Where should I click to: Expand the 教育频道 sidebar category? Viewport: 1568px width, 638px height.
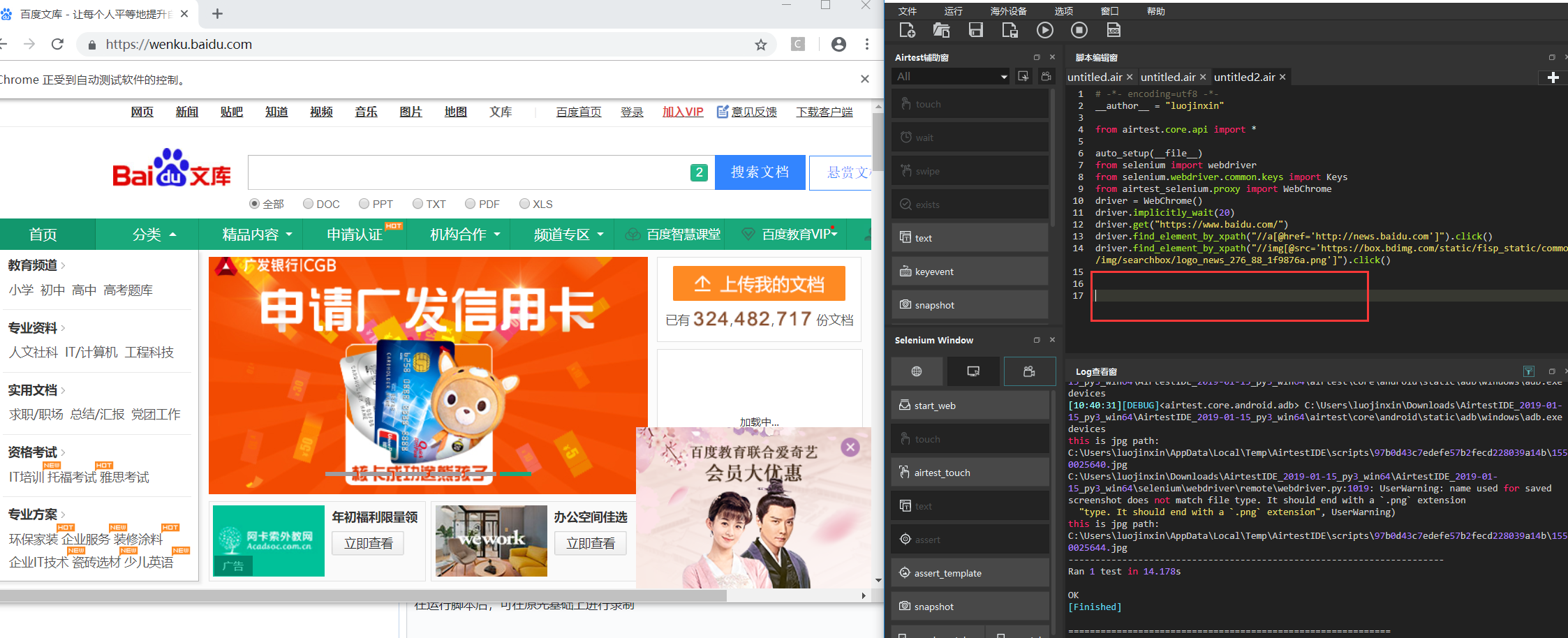pos(36,265)
